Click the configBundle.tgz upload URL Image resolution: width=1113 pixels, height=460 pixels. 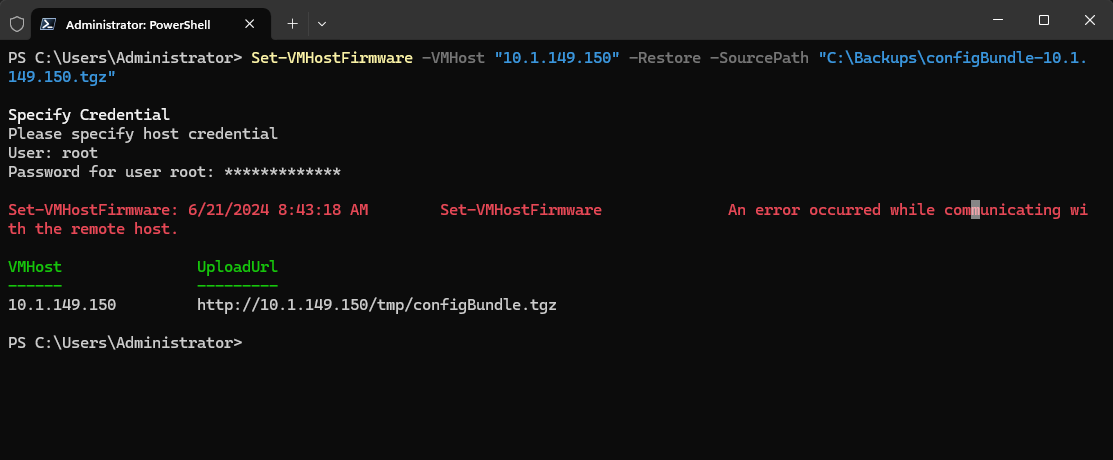(x=376, y=305)
